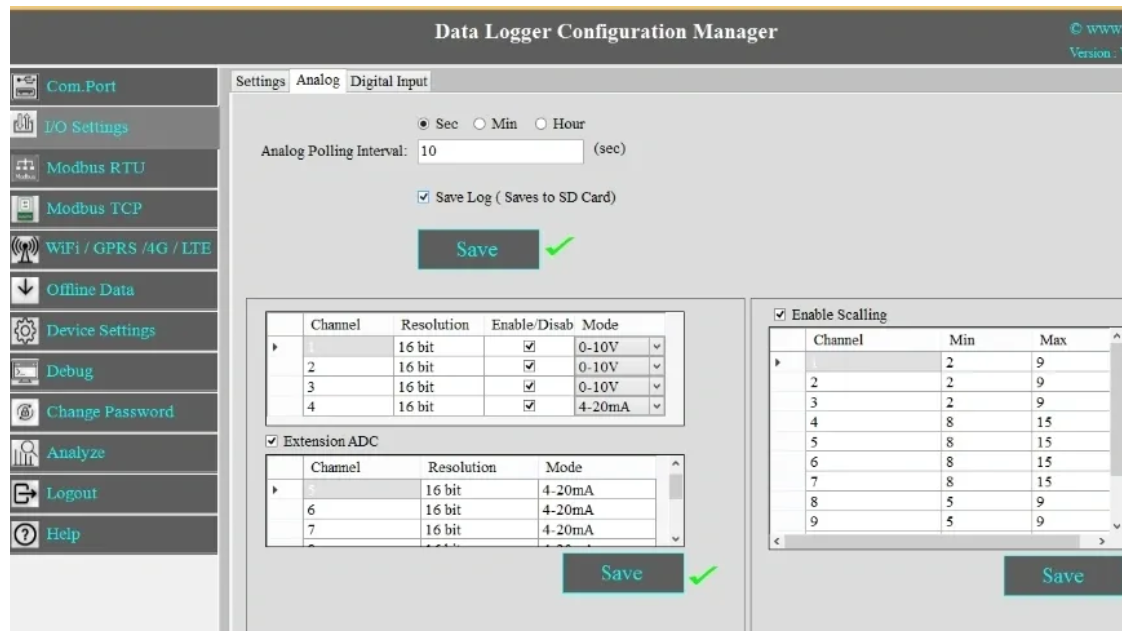Screen dimensions: 1132x636
Task: Select the Modbus TCP sidebar icon
Action: tap(22, 209)
